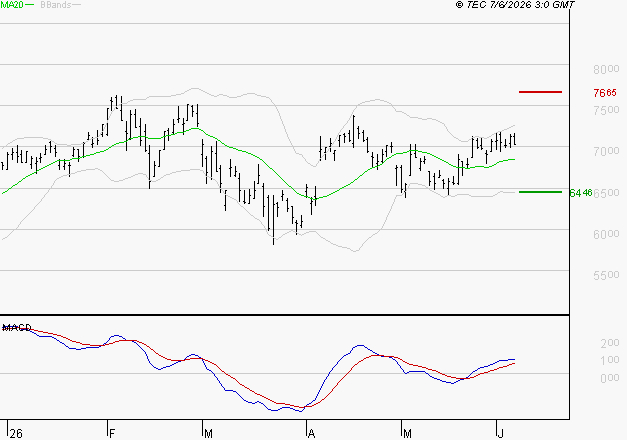Click the 200 MACD axis label

coord(610,343)
